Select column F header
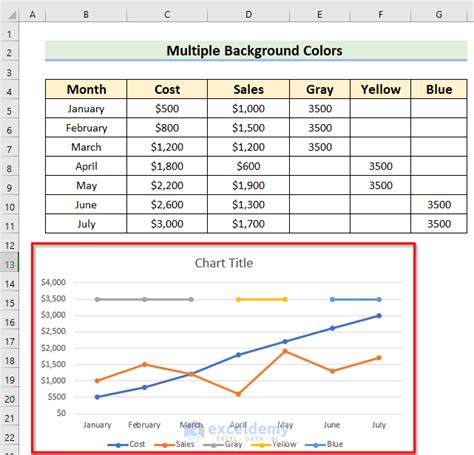The width and height of the screenshot is (474, 455). (380, 15)
